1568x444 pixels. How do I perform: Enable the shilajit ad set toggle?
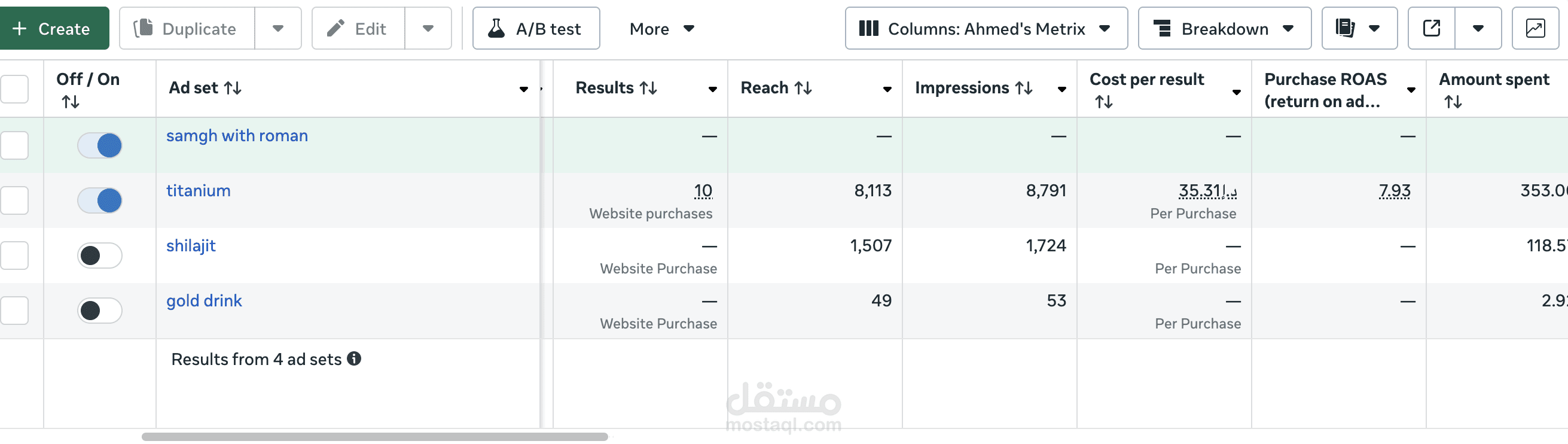pos(100,255)
